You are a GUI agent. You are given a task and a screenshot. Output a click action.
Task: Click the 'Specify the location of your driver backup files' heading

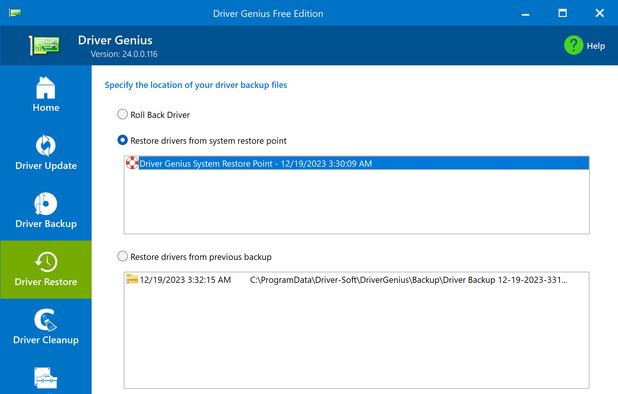pyautogui.click(x=196, y=85)
